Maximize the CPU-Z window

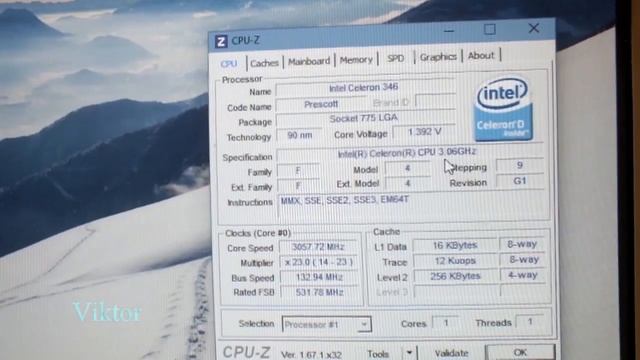(490, 29)
